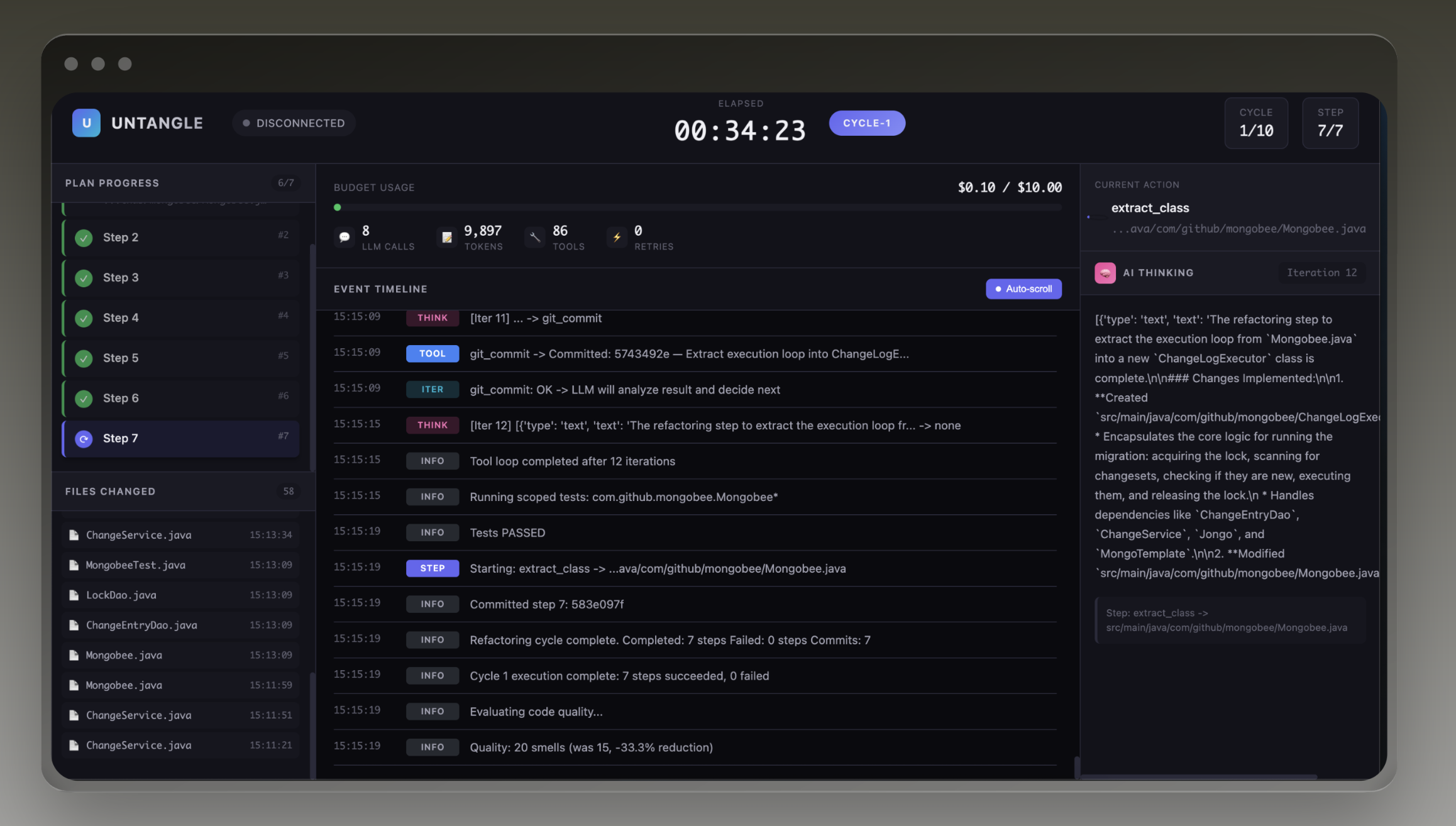
Task: Click the Step 7 in-progress spinner icon
Action: click(84, 439)
